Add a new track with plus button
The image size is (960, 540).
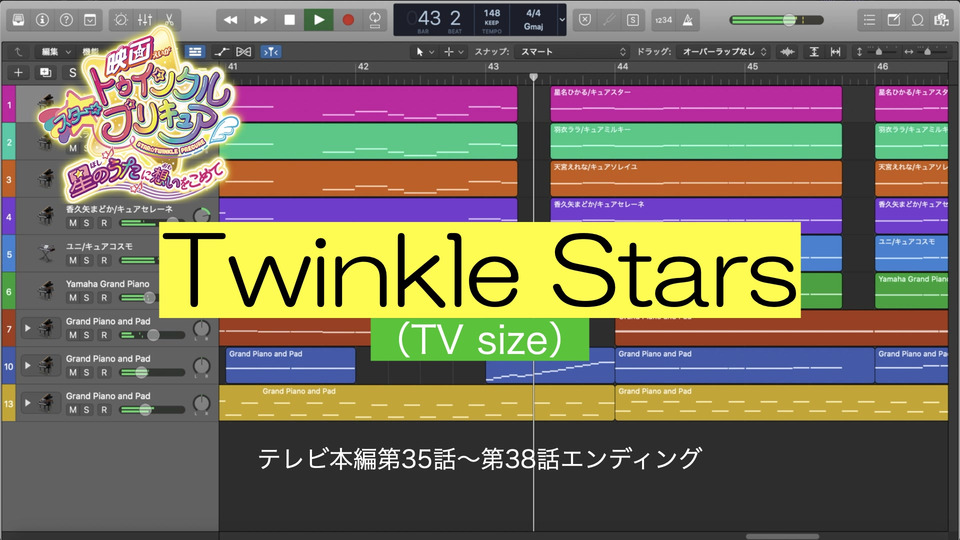click(x=18, y=73)
